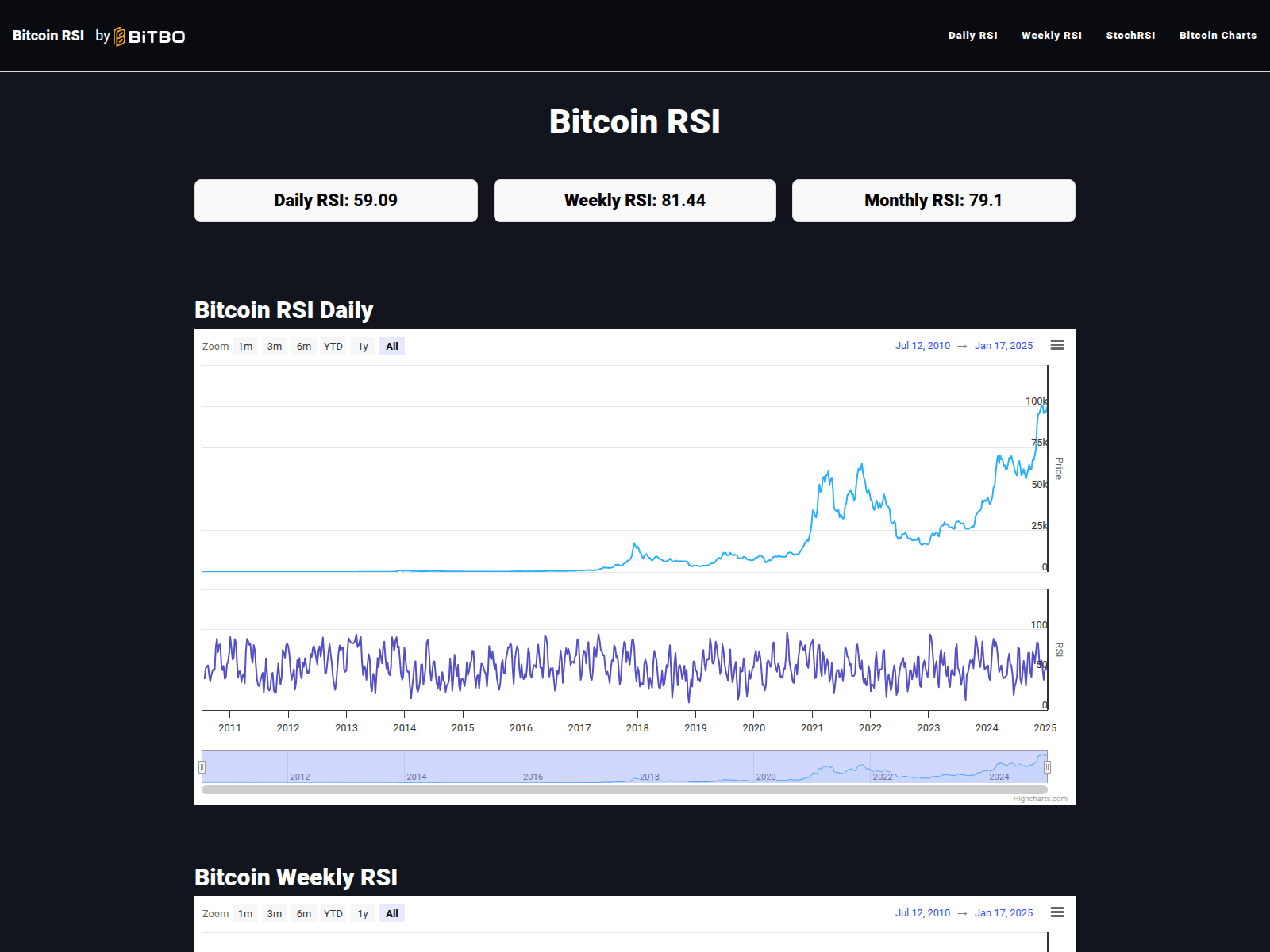This screenshot has height=952, width=1270.
Task: Select All zoom on the Daily chart
Action: [392, 346]
